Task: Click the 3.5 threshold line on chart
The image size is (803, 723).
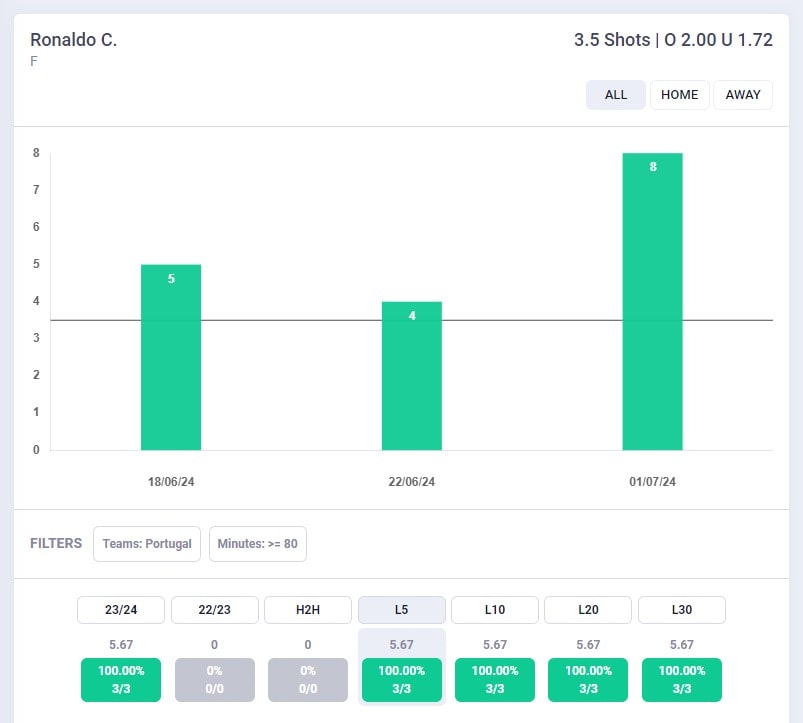Action: point(412,321)
